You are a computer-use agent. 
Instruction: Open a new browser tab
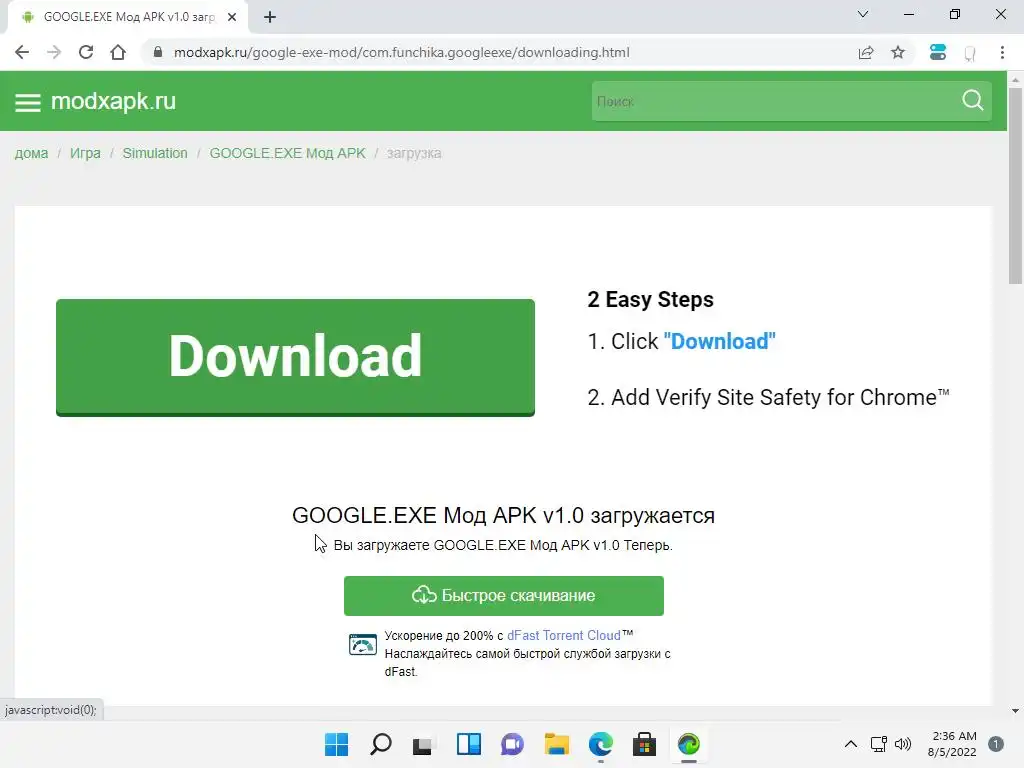tap(270, 17)
